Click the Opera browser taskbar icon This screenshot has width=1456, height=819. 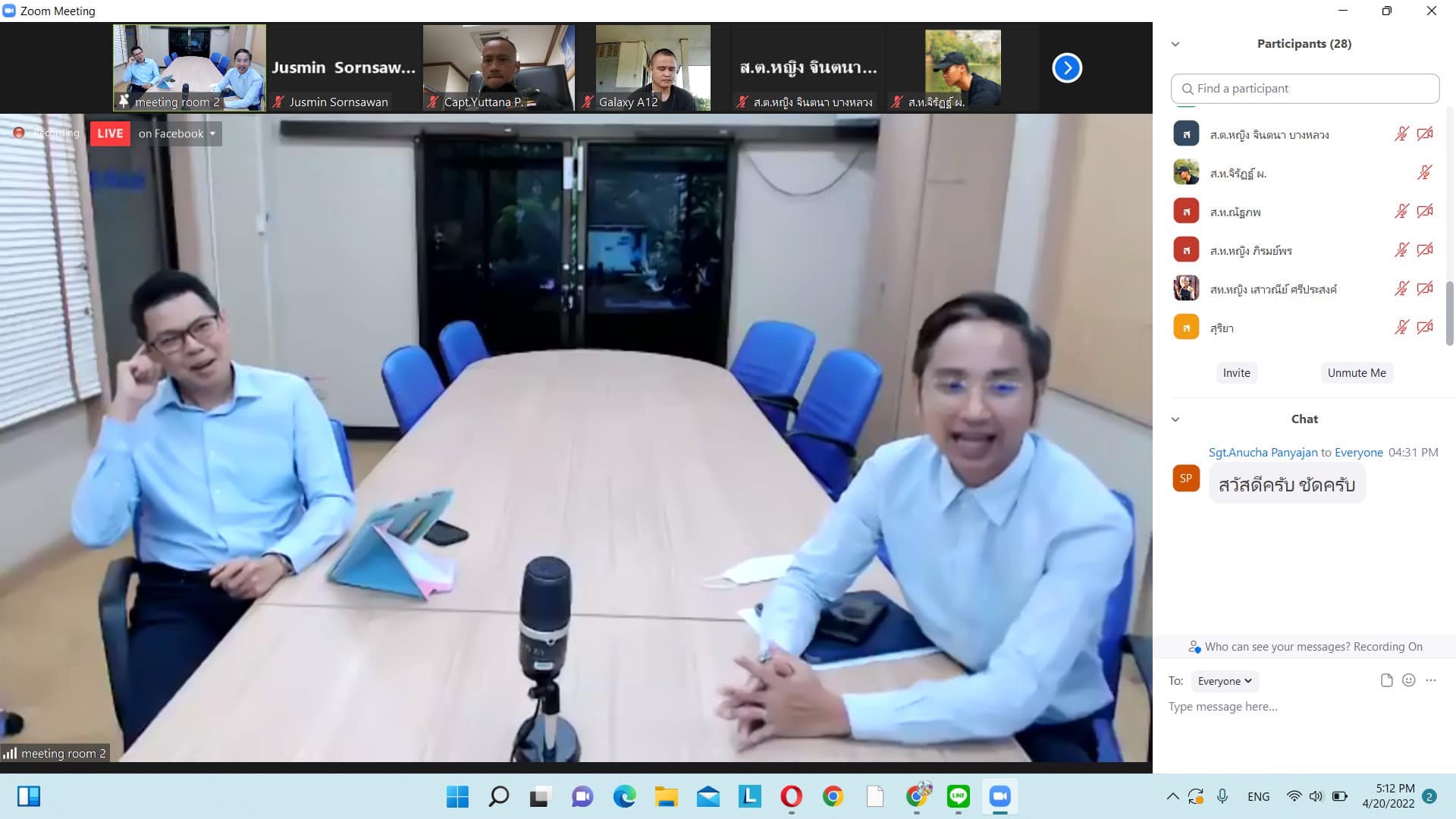click(791, 796)
